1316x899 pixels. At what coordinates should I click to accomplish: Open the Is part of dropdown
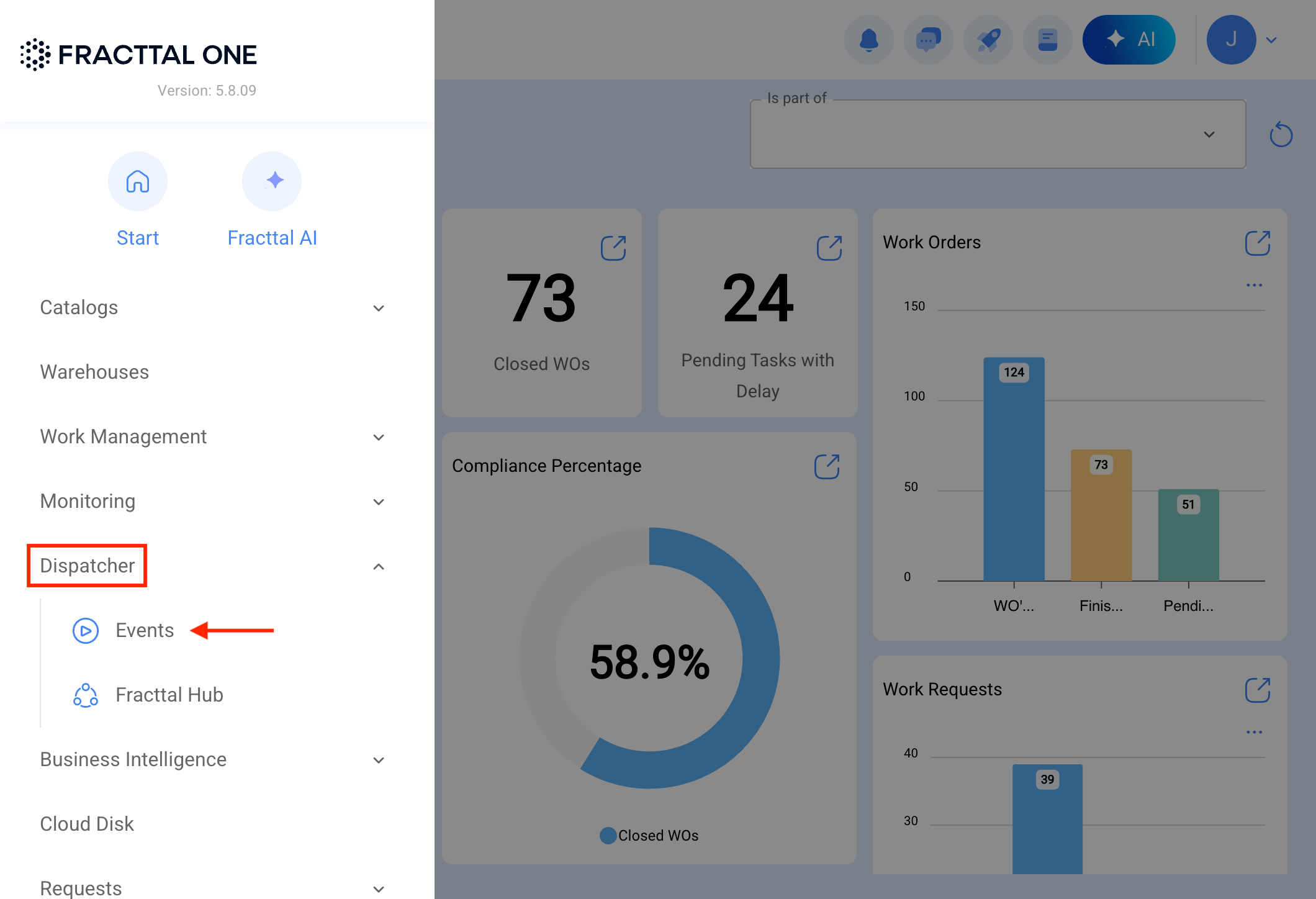click(998, 134)
